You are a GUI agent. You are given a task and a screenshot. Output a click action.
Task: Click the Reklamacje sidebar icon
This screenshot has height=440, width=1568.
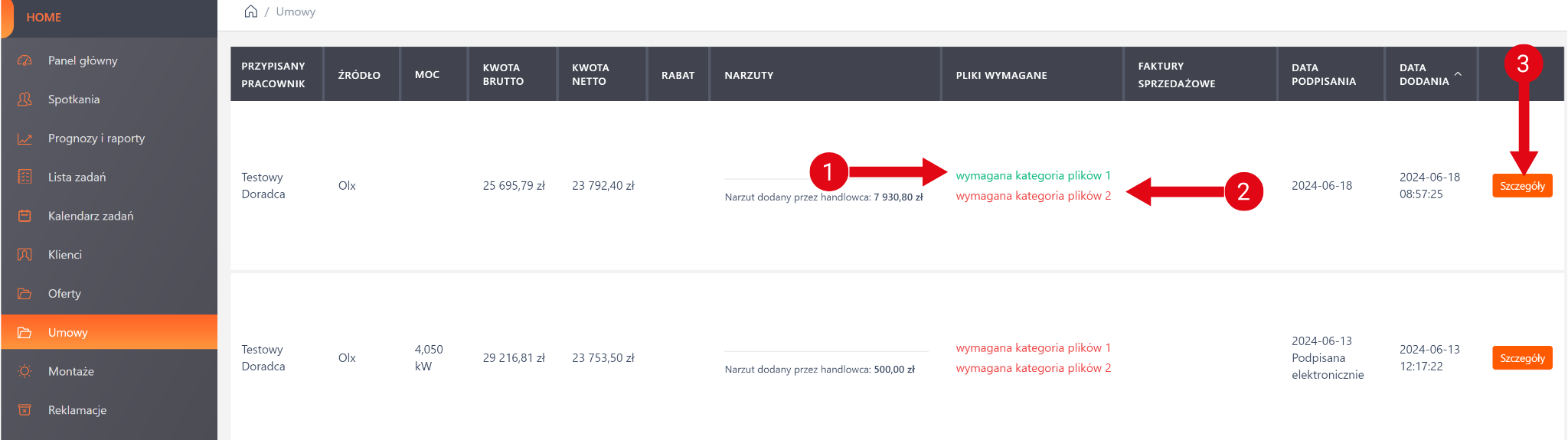24,410
